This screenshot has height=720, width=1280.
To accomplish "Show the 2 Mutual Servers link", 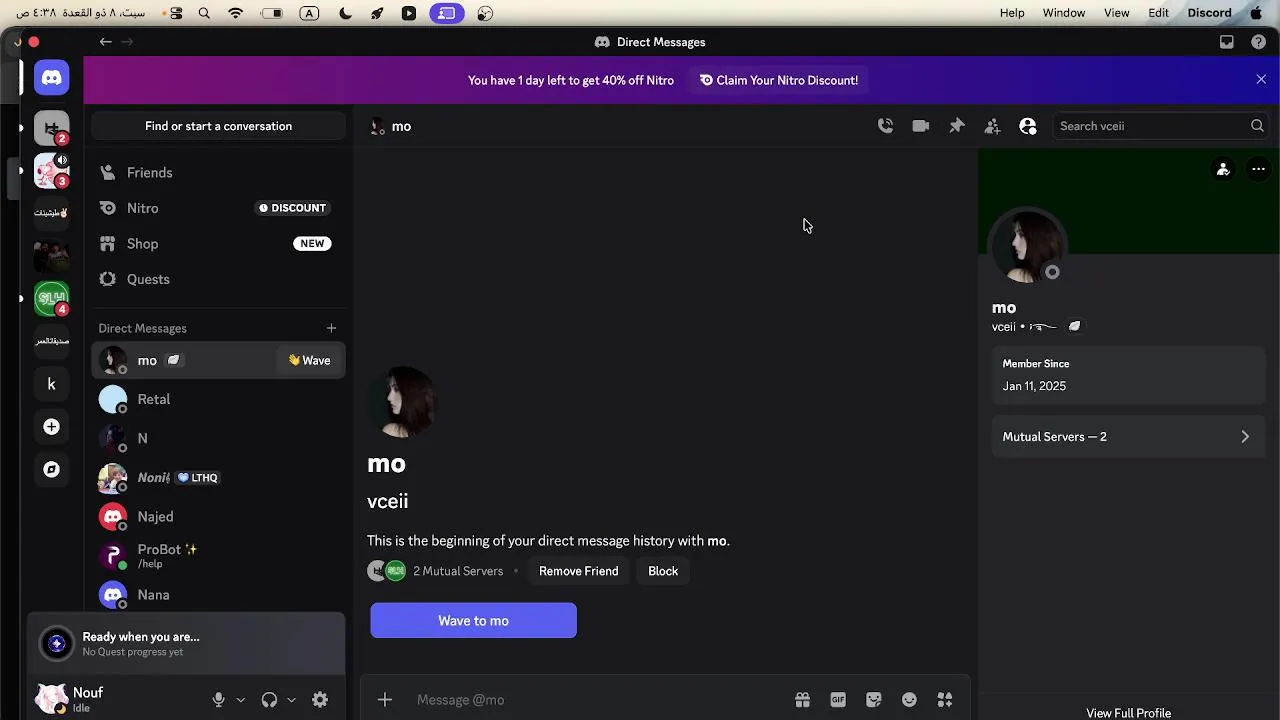I will pos(458,571).
